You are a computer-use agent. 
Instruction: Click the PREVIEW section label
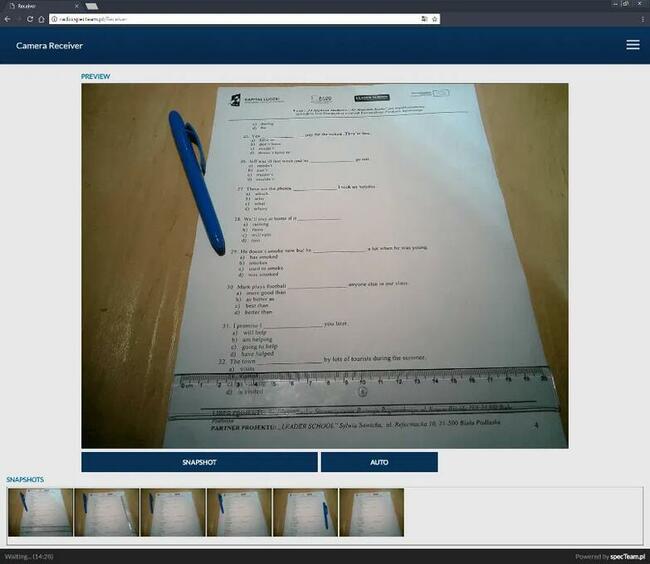95,77
